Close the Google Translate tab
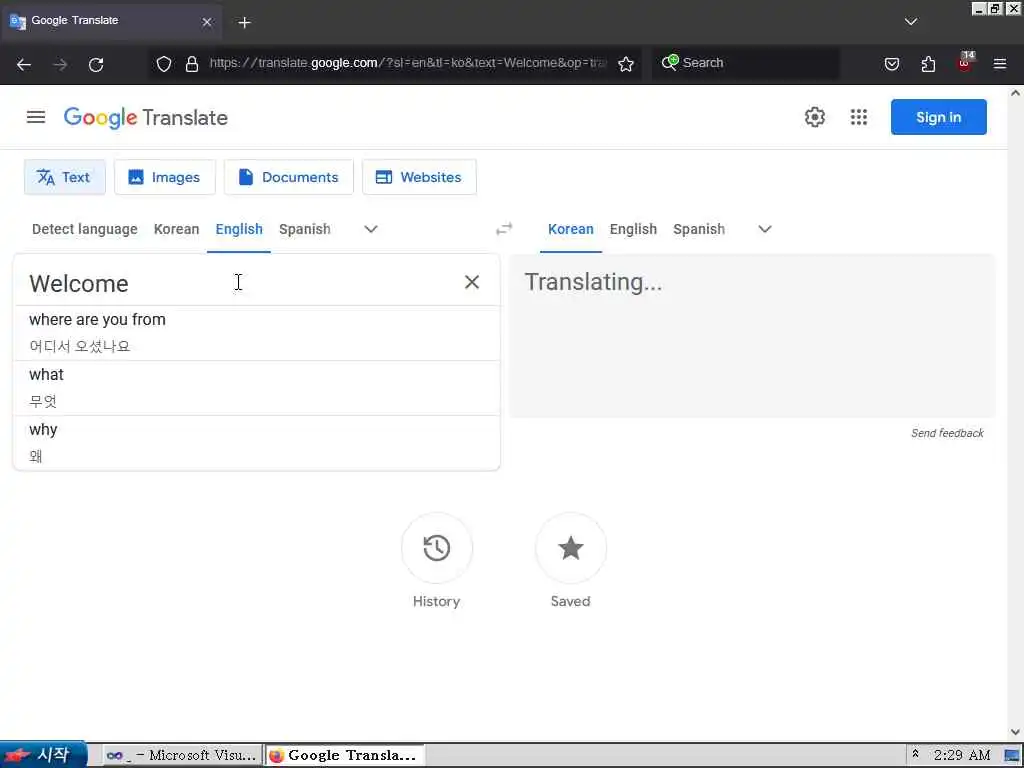 206,22
